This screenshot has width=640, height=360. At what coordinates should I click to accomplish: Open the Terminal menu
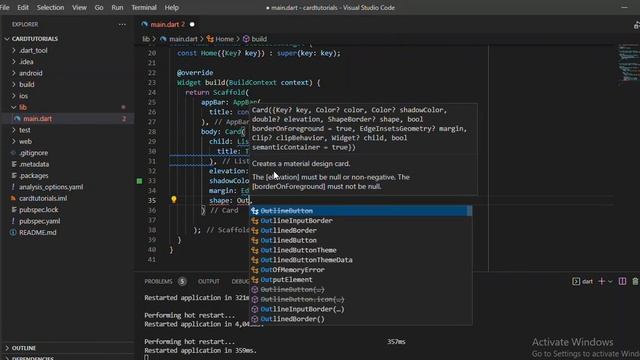coord(144,7)
